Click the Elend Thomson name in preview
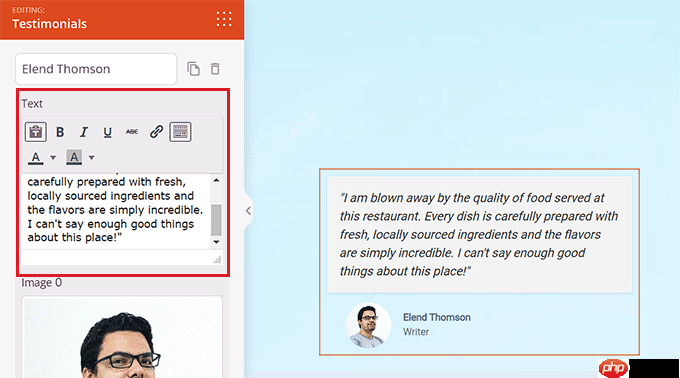Image resolution: width=680 pixels, height=378 pixels. pyautogui.click(x=437, y=317)
